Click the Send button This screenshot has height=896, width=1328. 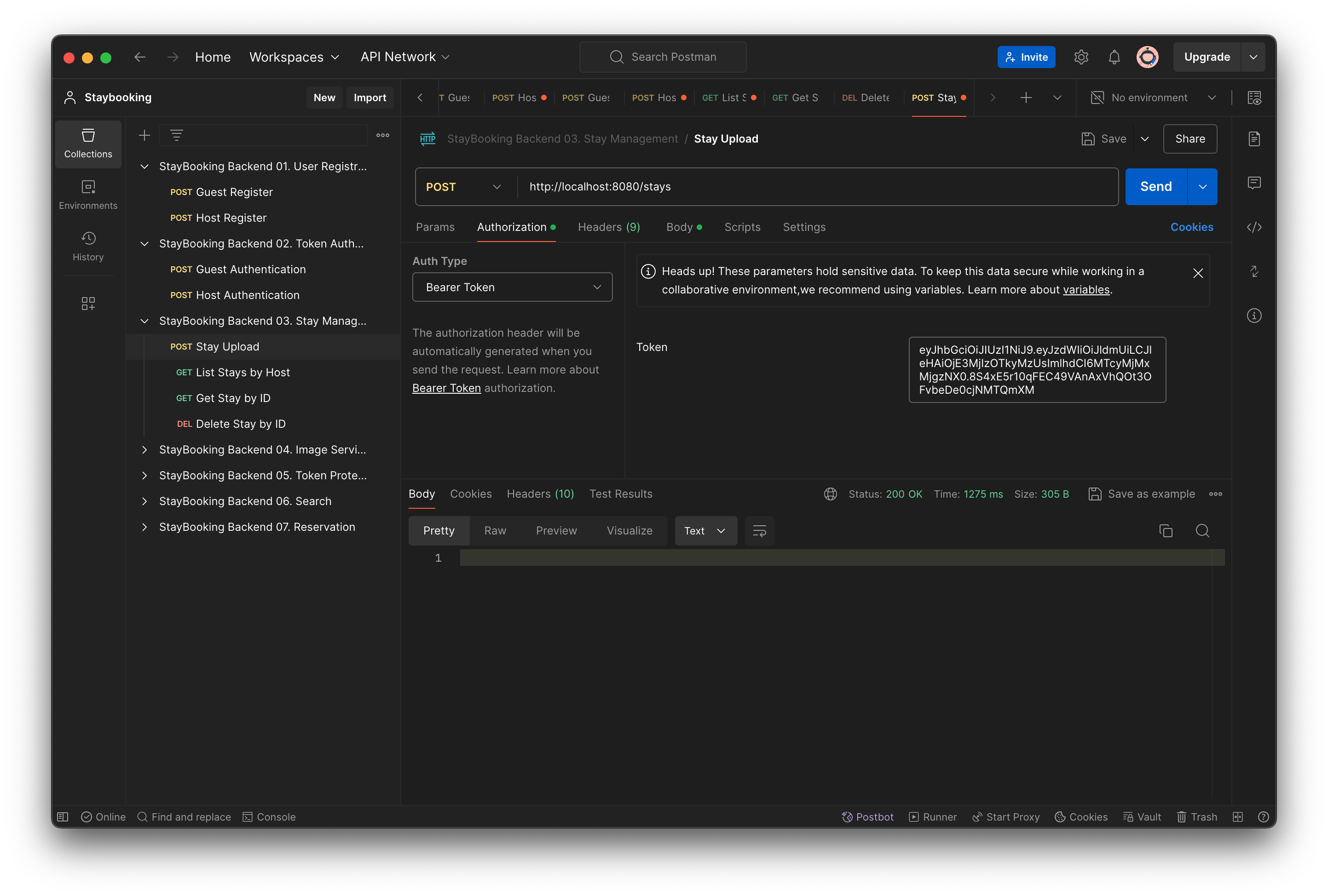pyautogui.click(x=1155, y=186)
